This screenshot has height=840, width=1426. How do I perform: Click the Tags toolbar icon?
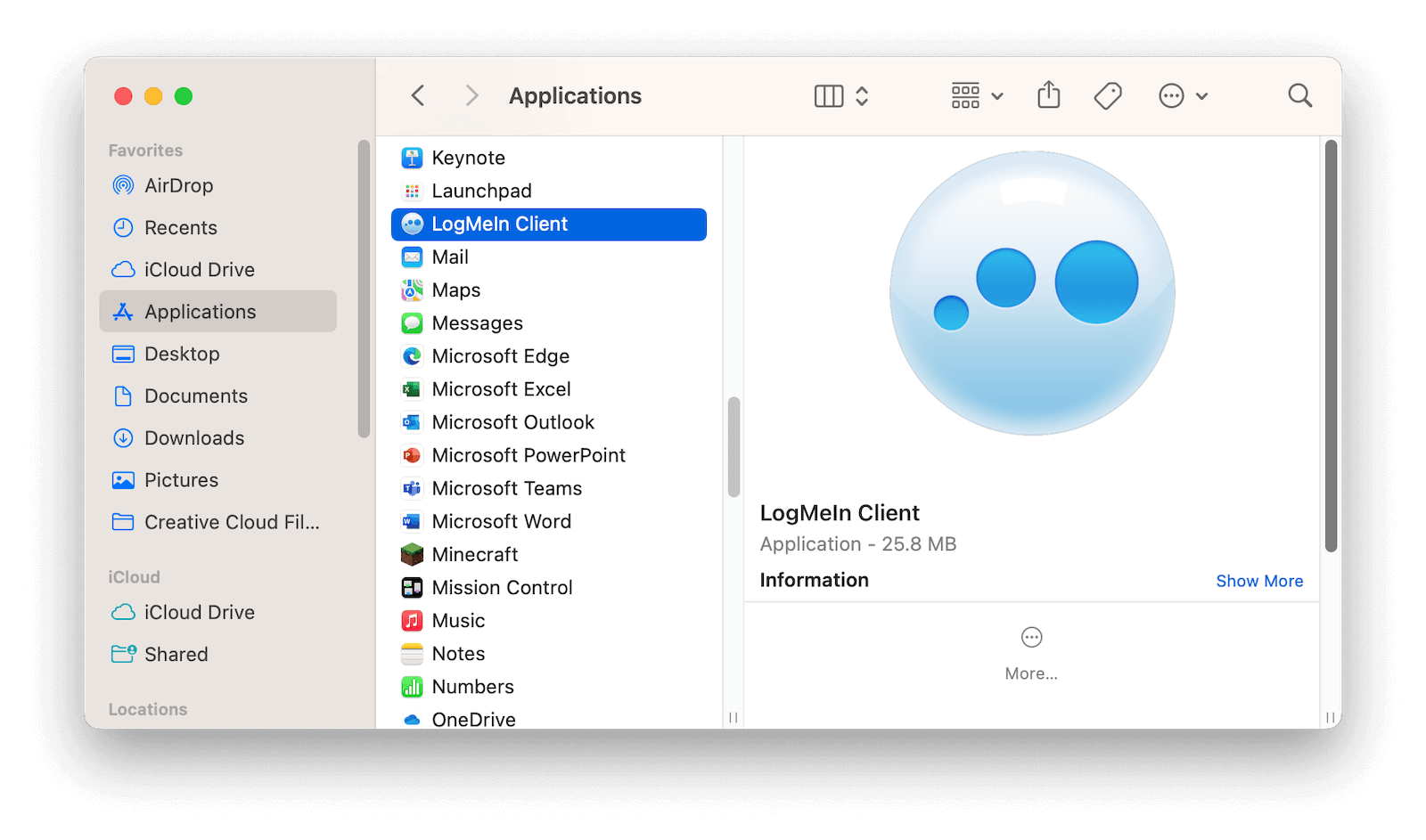(x=1108, y=95)
